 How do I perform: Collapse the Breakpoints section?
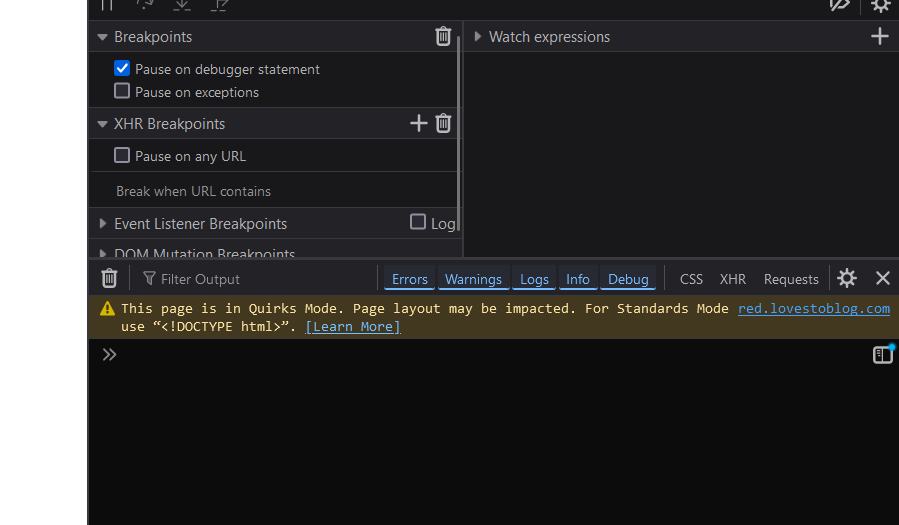102,37
